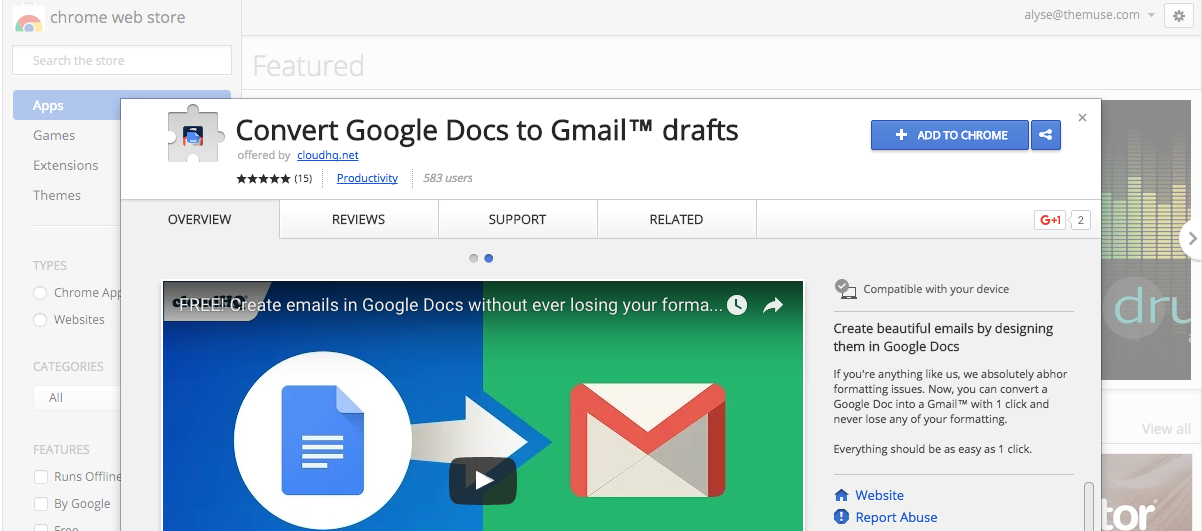Image resolution: width=1202 pixels, height=531 pixels.
Task: Select the first screenshot carousel dot
Action: [x=474, y=258]
